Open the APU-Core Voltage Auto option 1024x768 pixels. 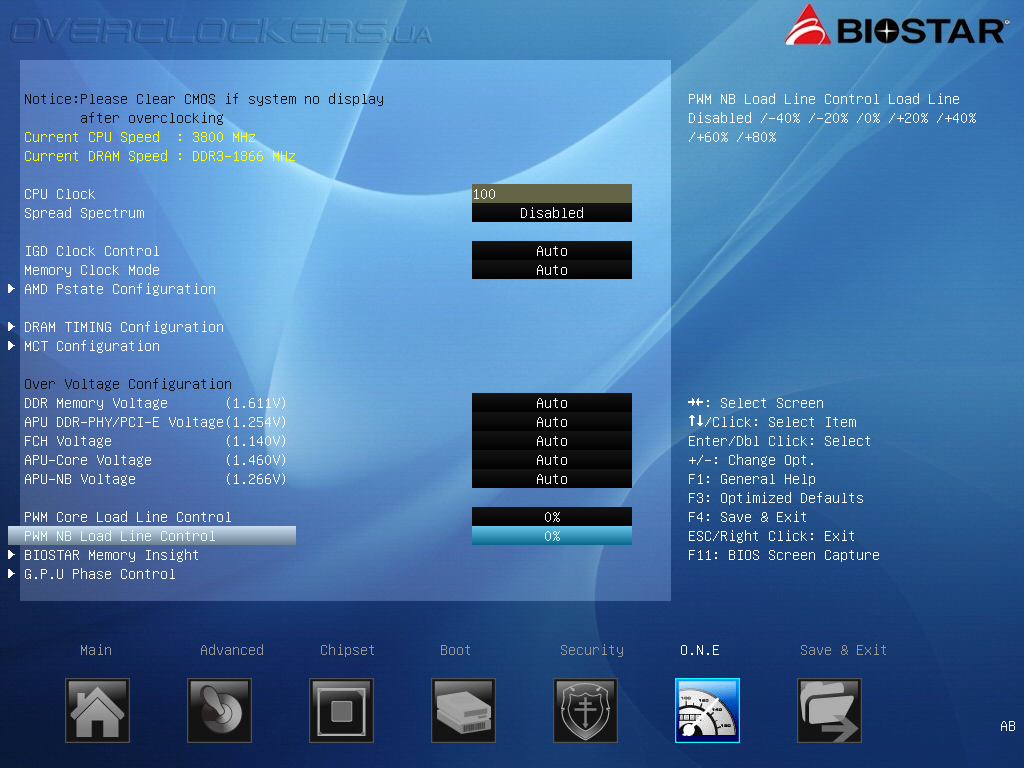(552, 460)
